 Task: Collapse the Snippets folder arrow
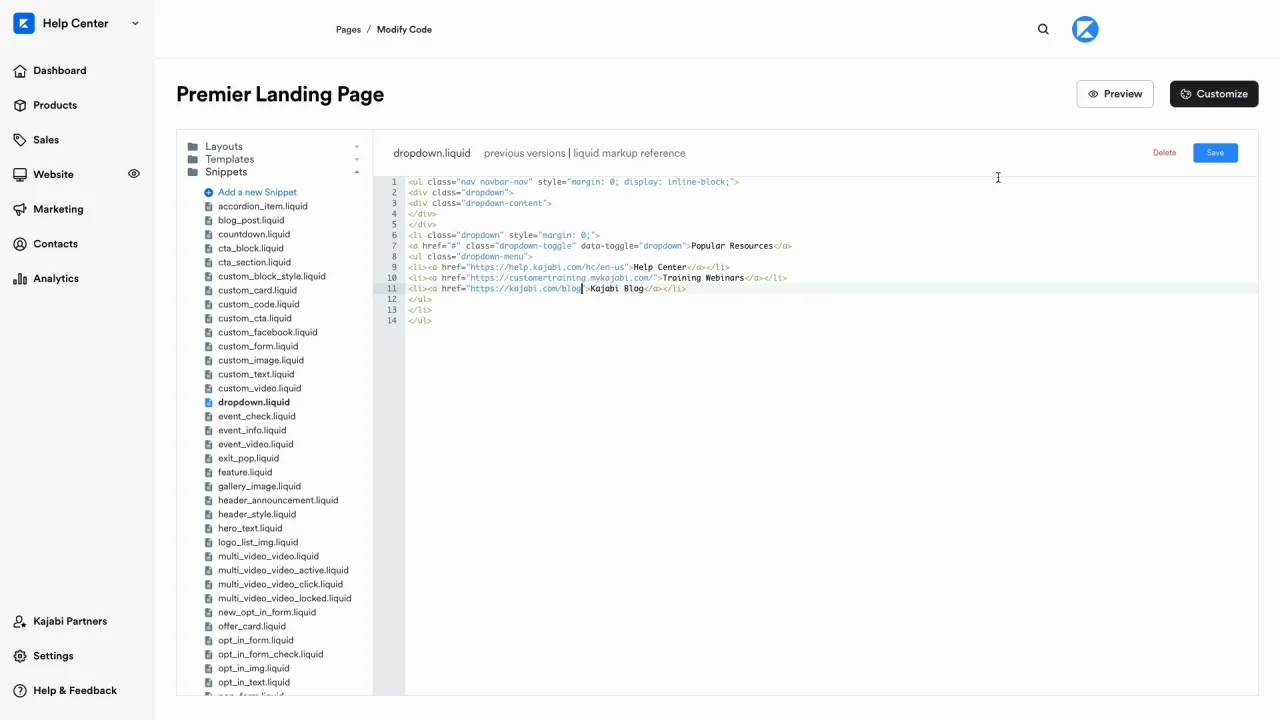(x=356, y=173)
